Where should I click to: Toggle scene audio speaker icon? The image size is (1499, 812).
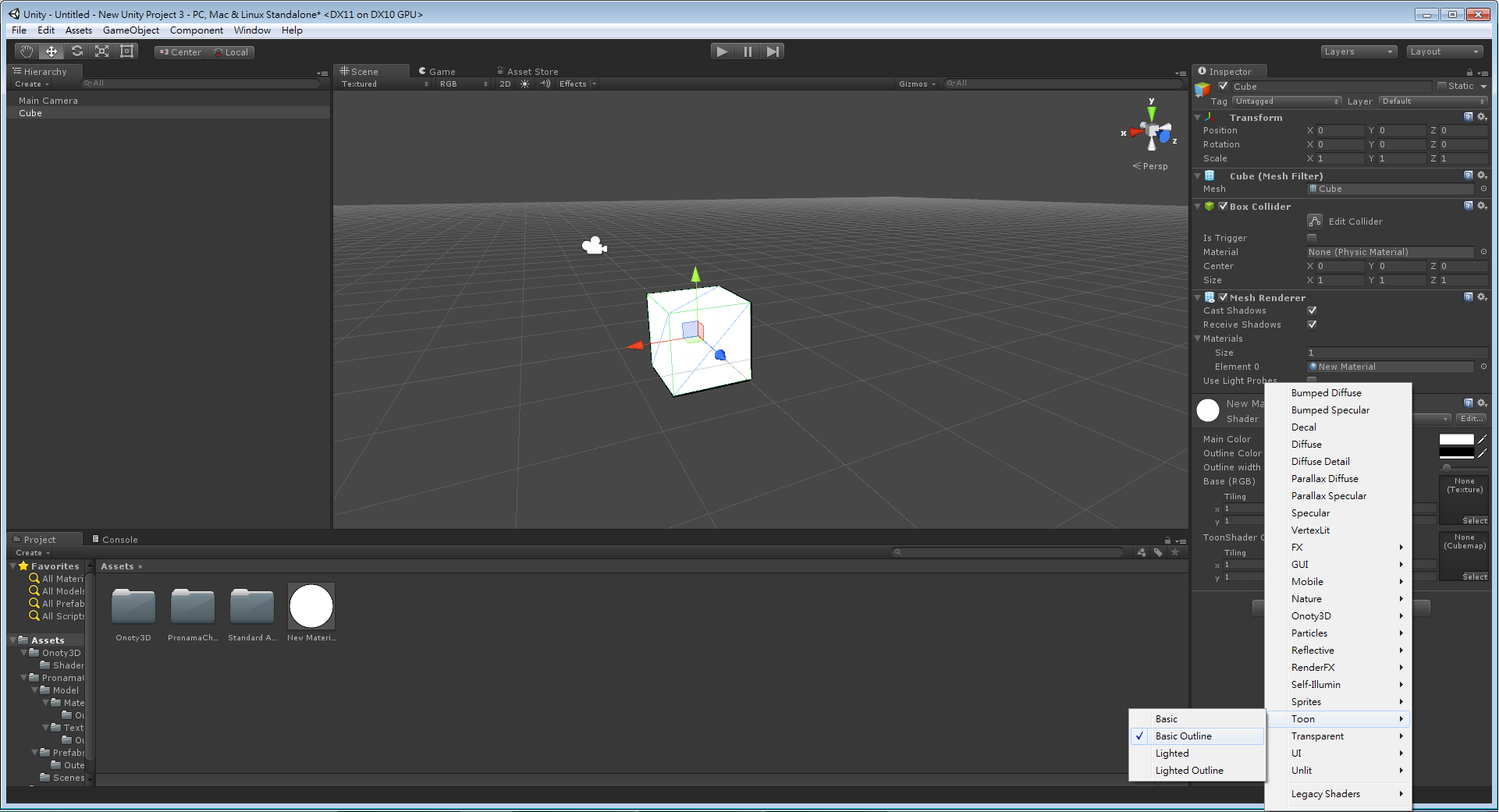tap(545, 84)
